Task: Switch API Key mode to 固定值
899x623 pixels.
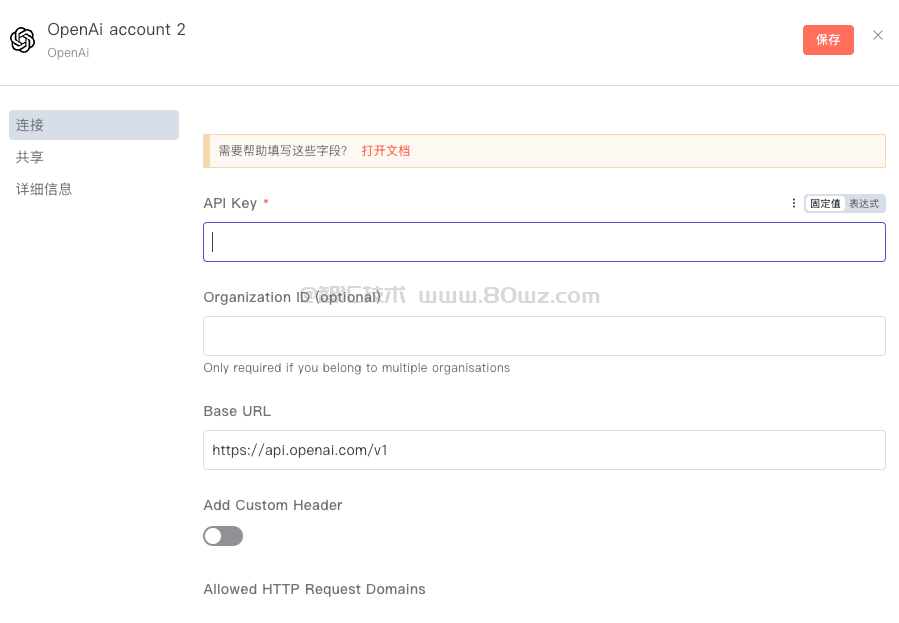Action: click(825, 203)
